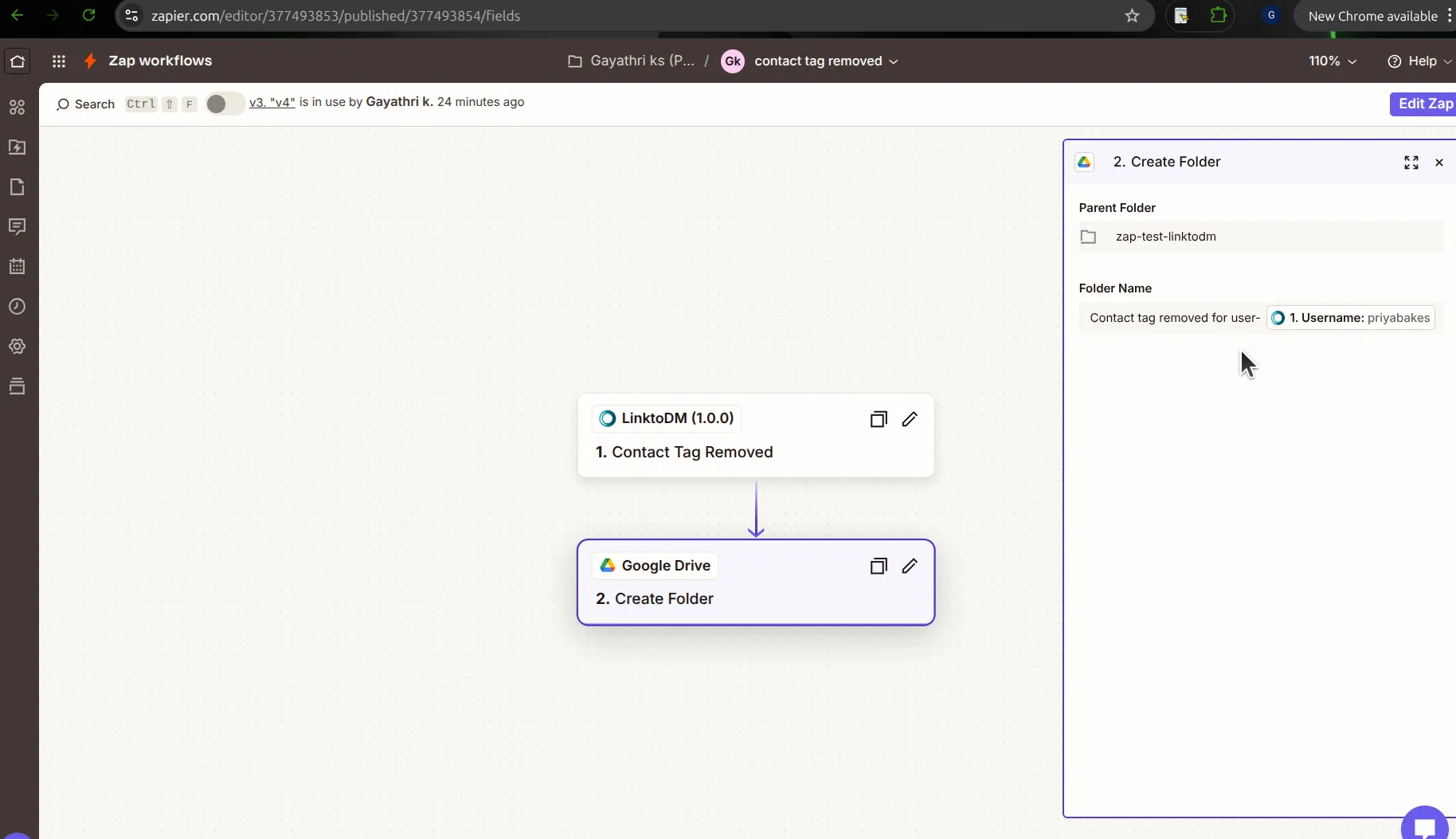Screen dimensions: 1456x839
Task: Click the browser address bar URL
Action: pyautogui.click(x=335, y=16)
